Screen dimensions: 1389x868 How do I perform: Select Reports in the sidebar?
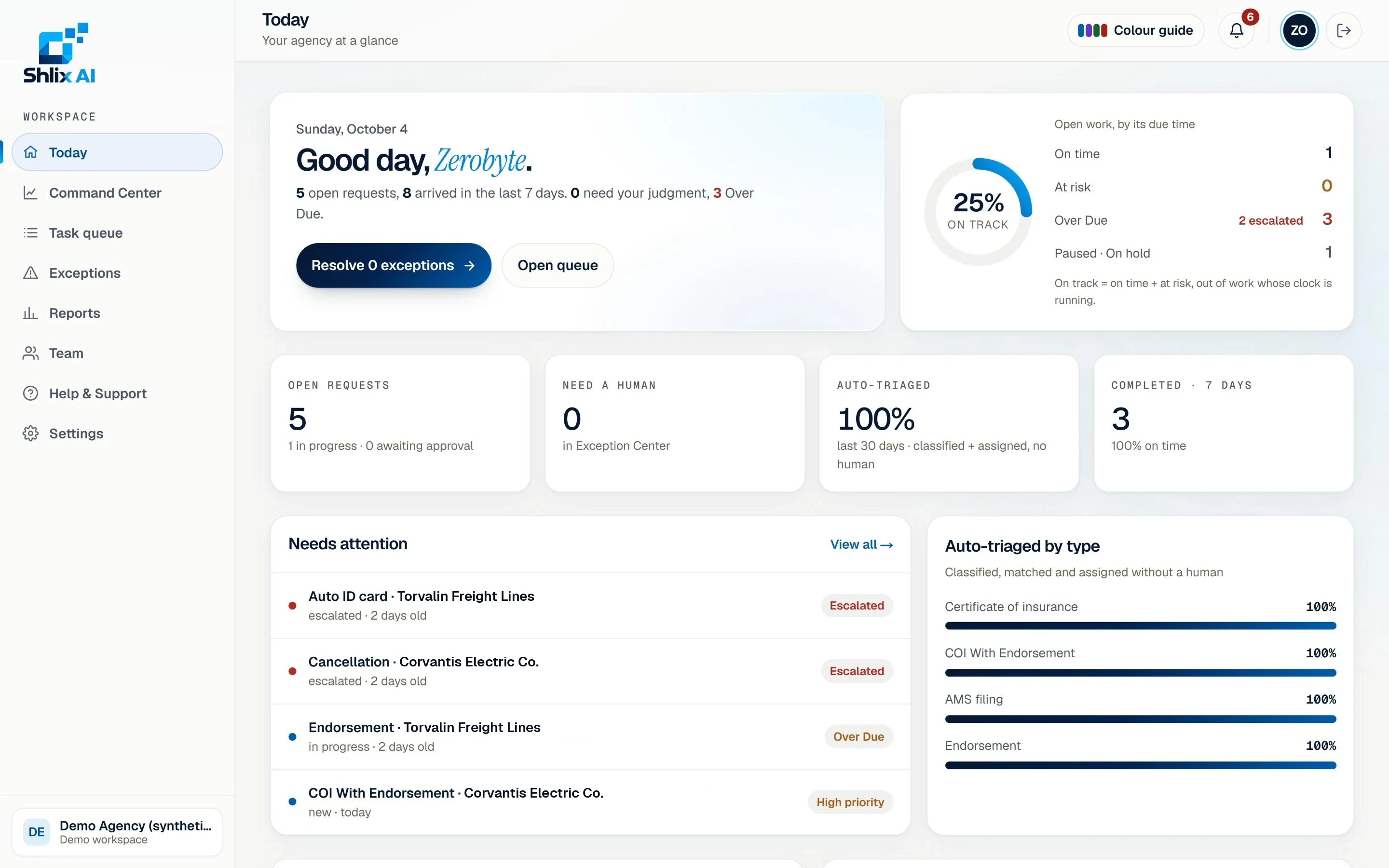coord(117,313)
